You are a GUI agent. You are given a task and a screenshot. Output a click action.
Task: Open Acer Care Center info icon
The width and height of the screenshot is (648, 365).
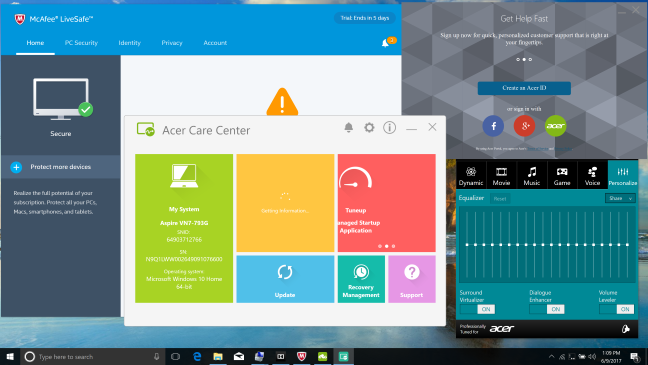[389, 128]
